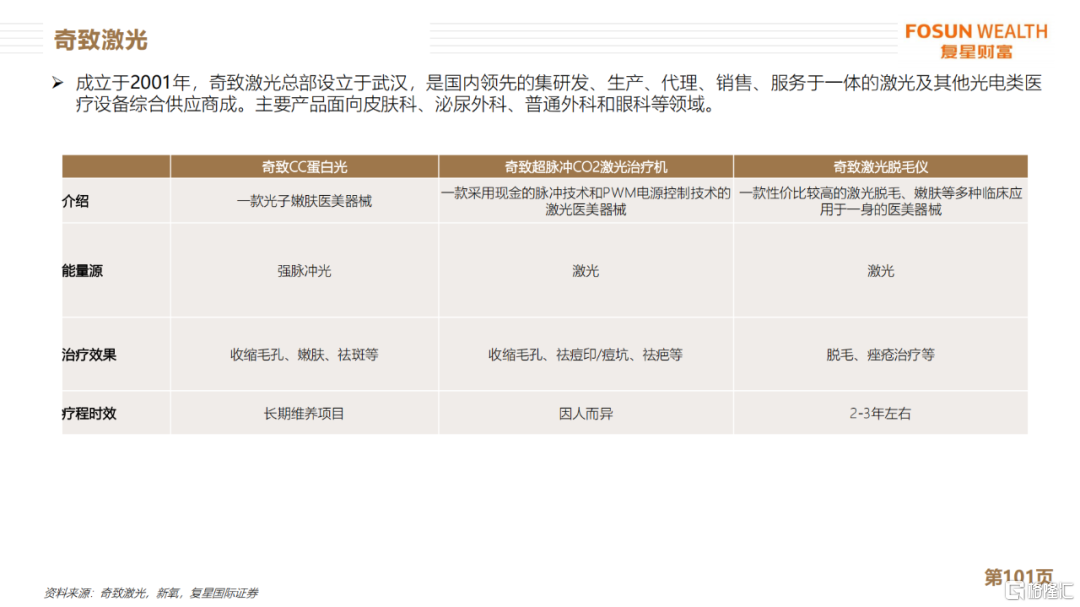This screenshot has width=1080, height=607.
Task: Click the 激光 cell under 激光脱毛仪
Action: (x=880, y=271)
